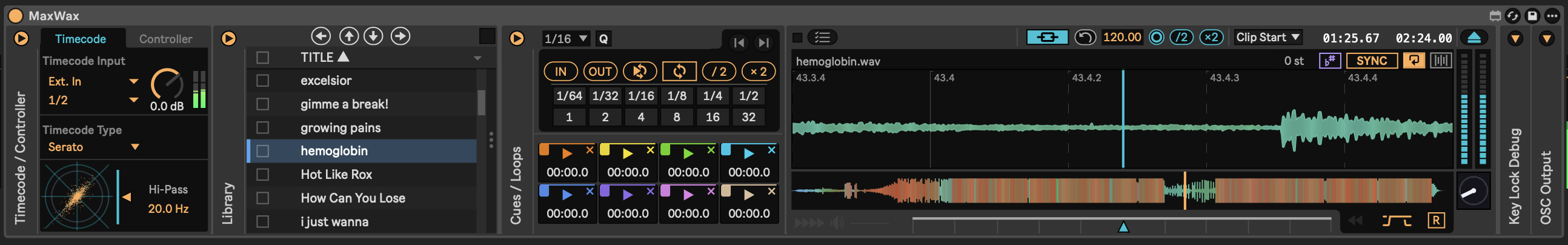This screenshot has width=1568, height=245.
Task: Open the Ext. In input dropdown
Action: (93, 81)
